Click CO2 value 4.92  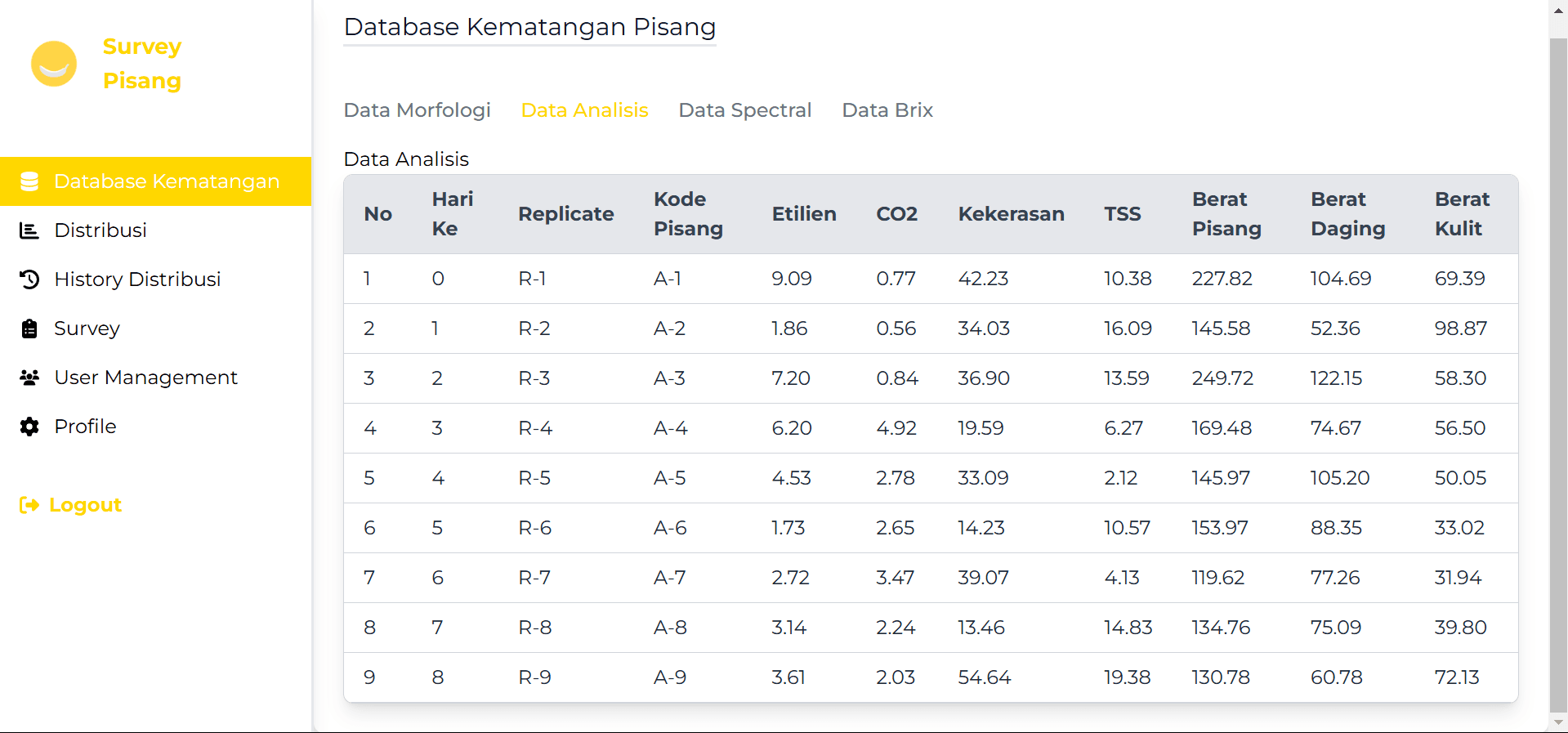(x=896, y=428)
